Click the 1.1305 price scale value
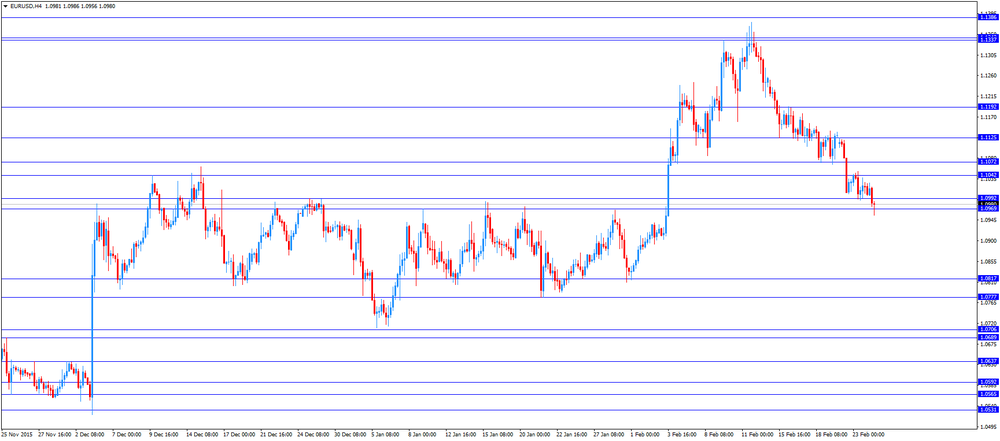1000x441 pixels. point(989,56)
